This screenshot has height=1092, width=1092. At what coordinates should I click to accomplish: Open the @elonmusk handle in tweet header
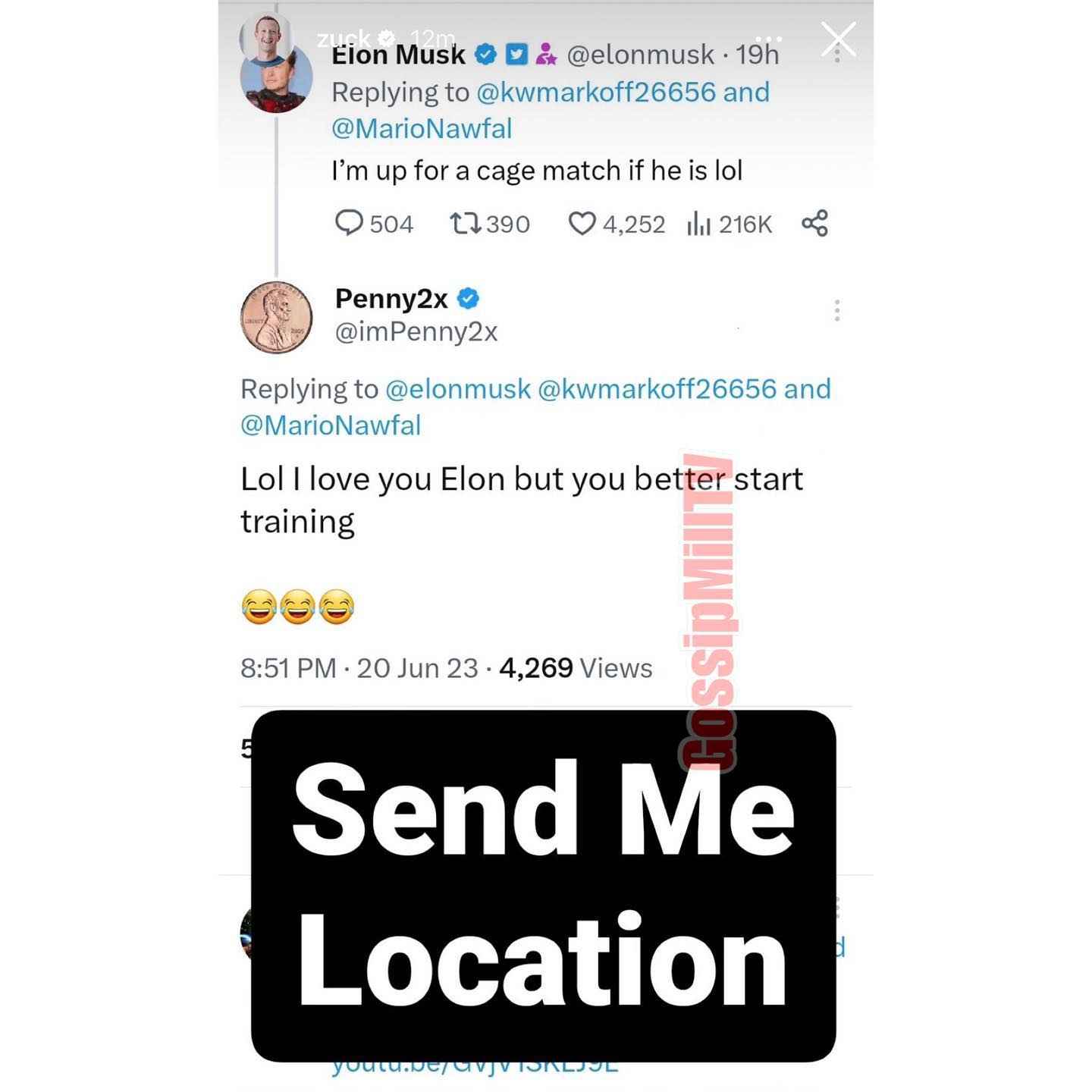coord(640,54)
